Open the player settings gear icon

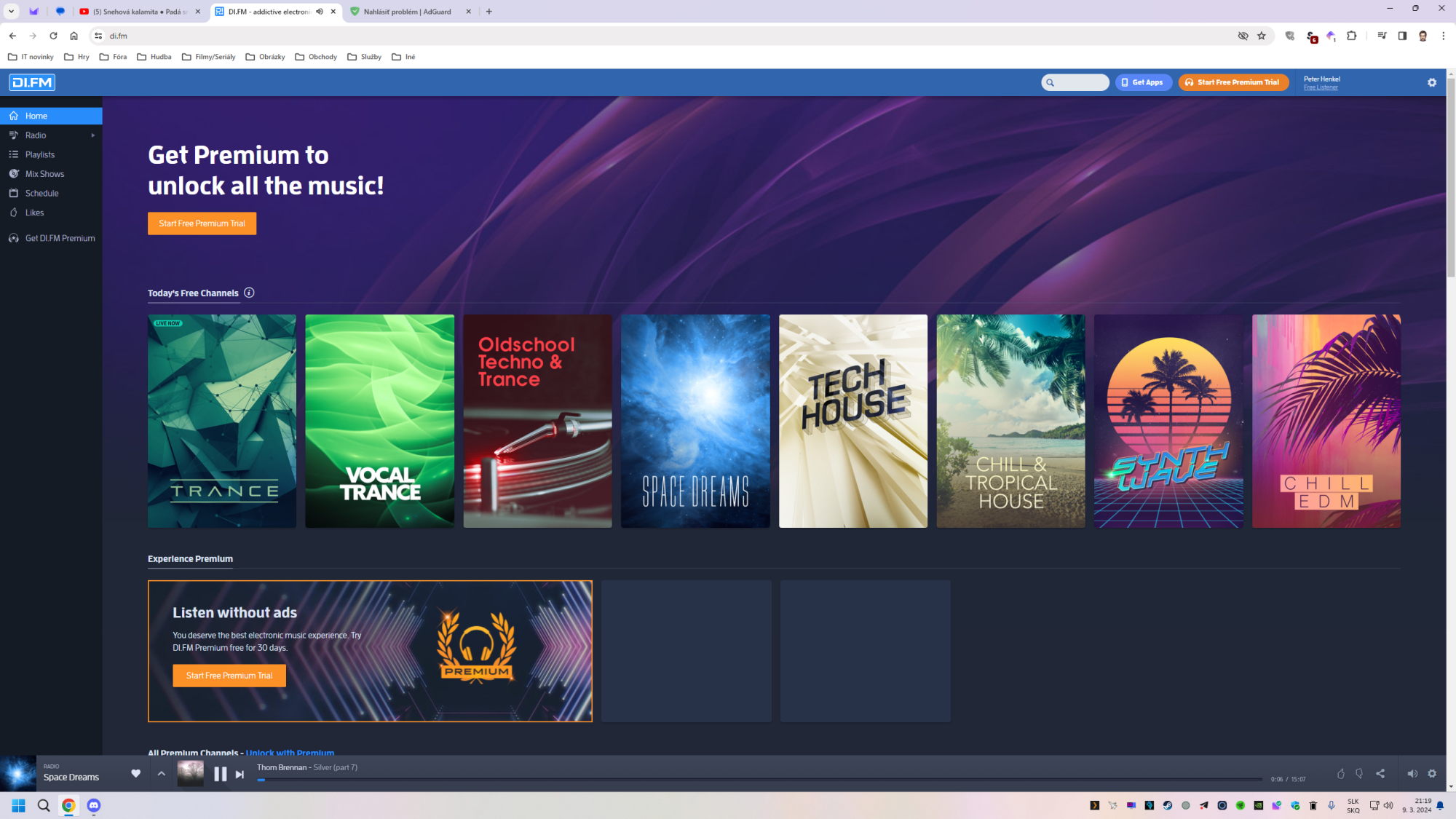[x=1432, y=774]
